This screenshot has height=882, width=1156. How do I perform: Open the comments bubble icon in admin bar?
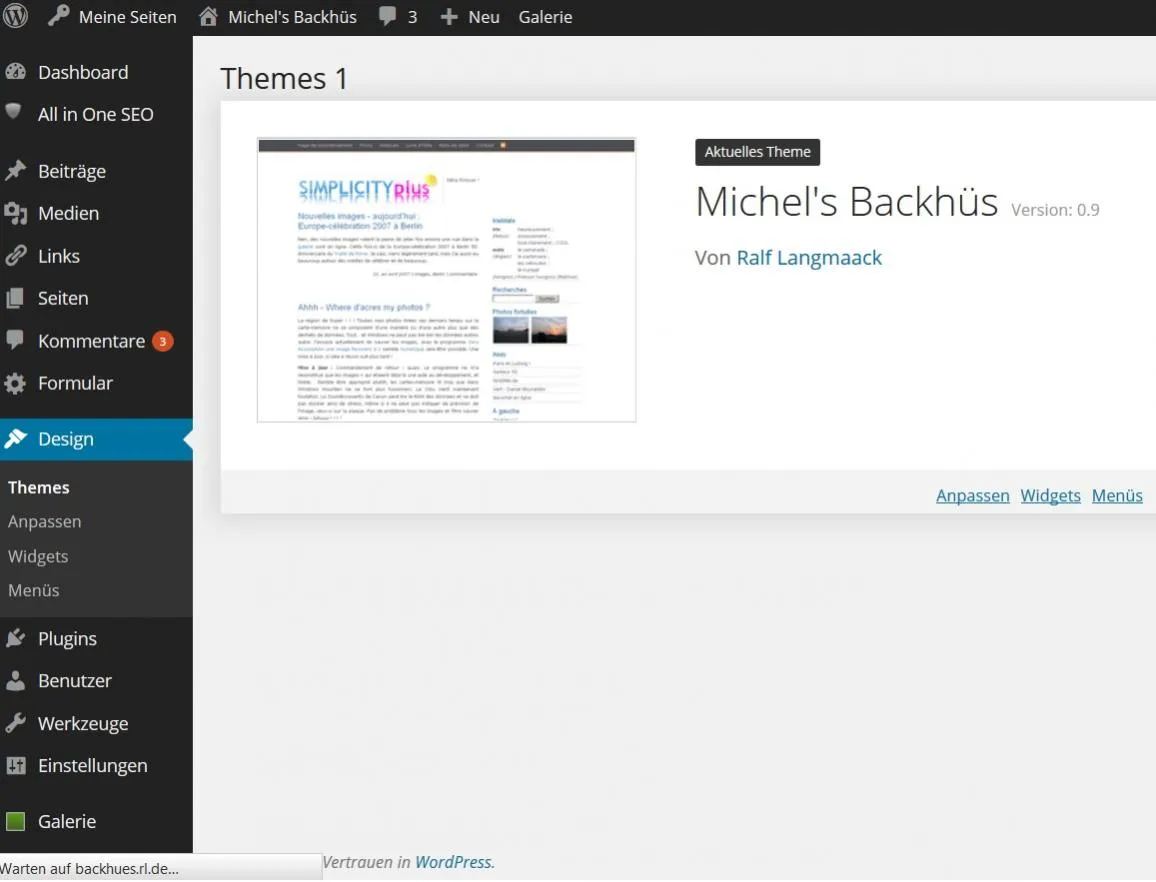click(x=387, y=16)
